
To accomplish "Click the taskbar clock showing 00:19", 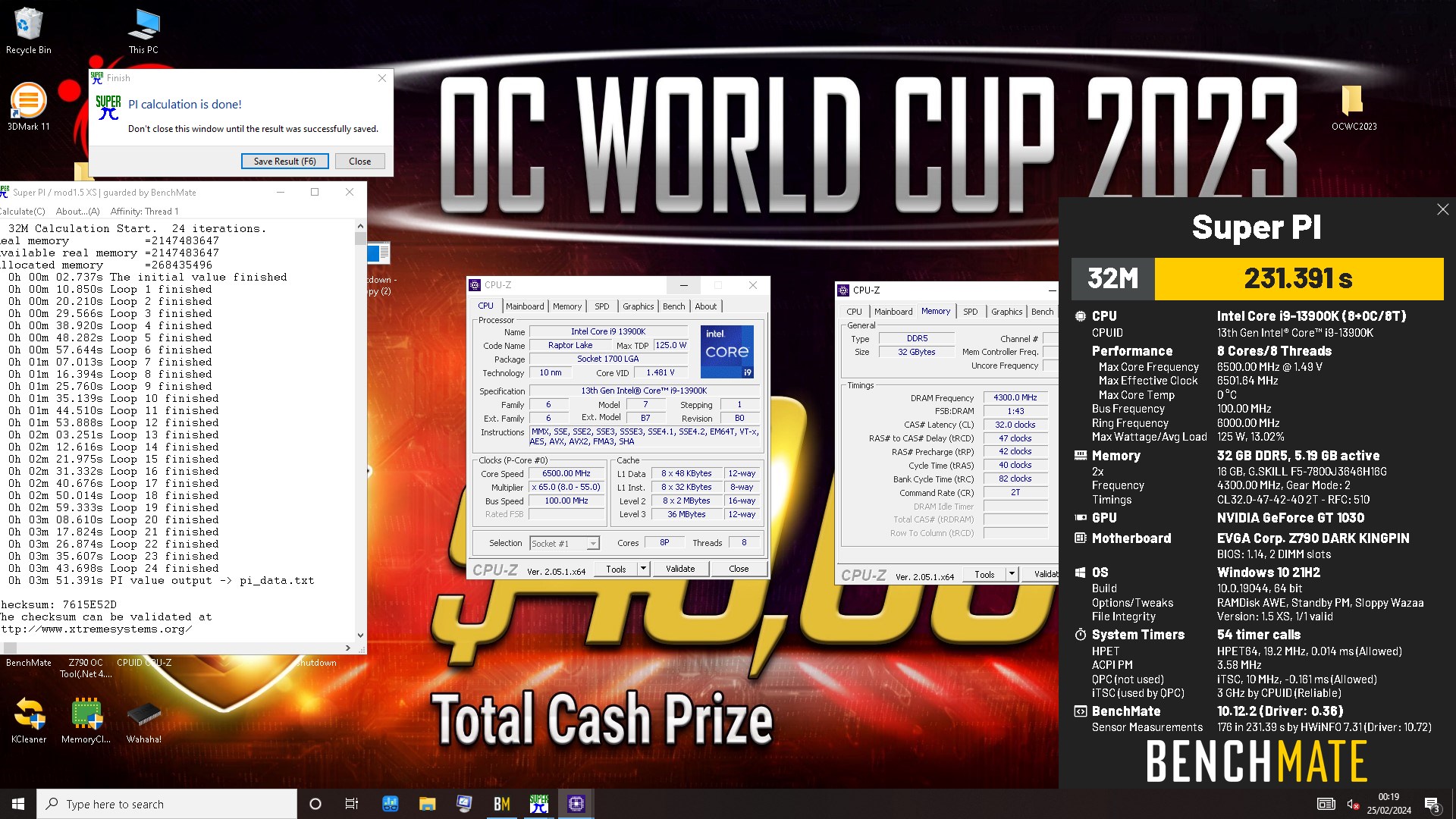I will tap(1389, 804).
